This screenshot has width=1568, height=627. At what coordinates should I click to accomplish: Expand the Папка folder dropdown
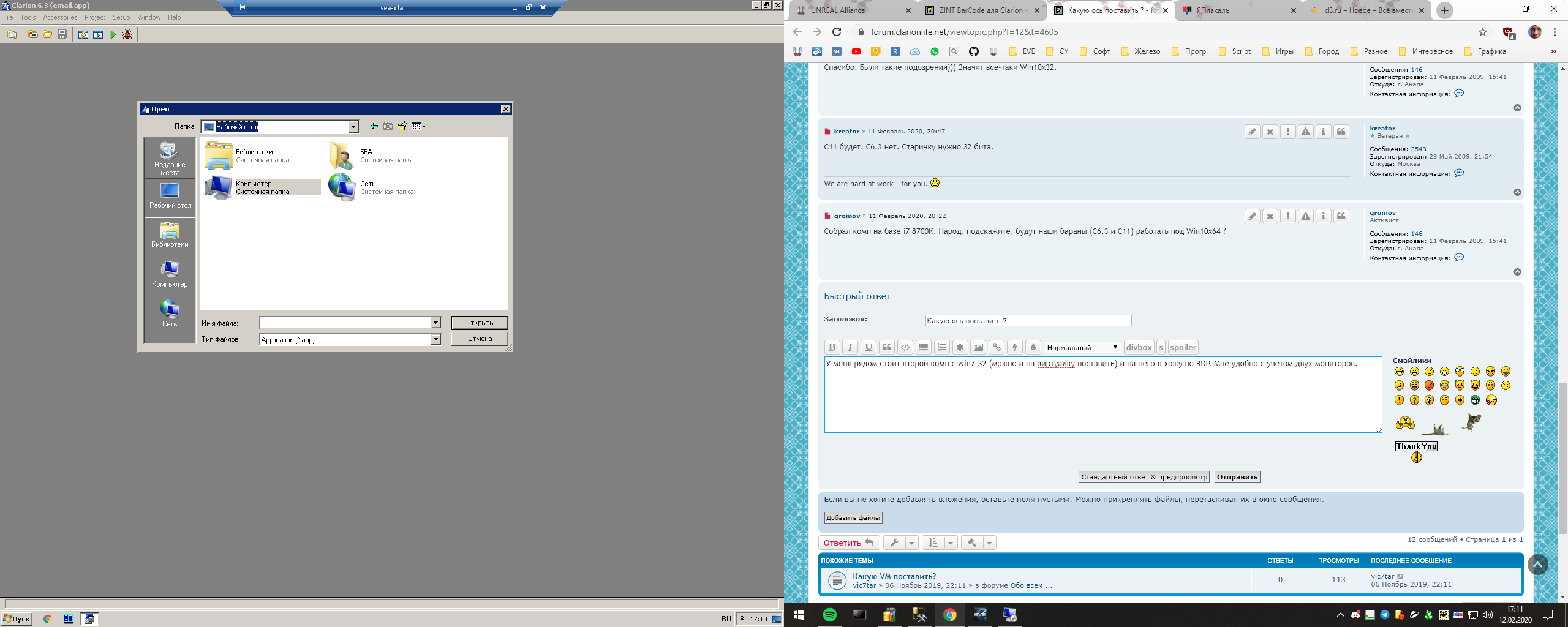pyautogui.click(x=353, y=127)
